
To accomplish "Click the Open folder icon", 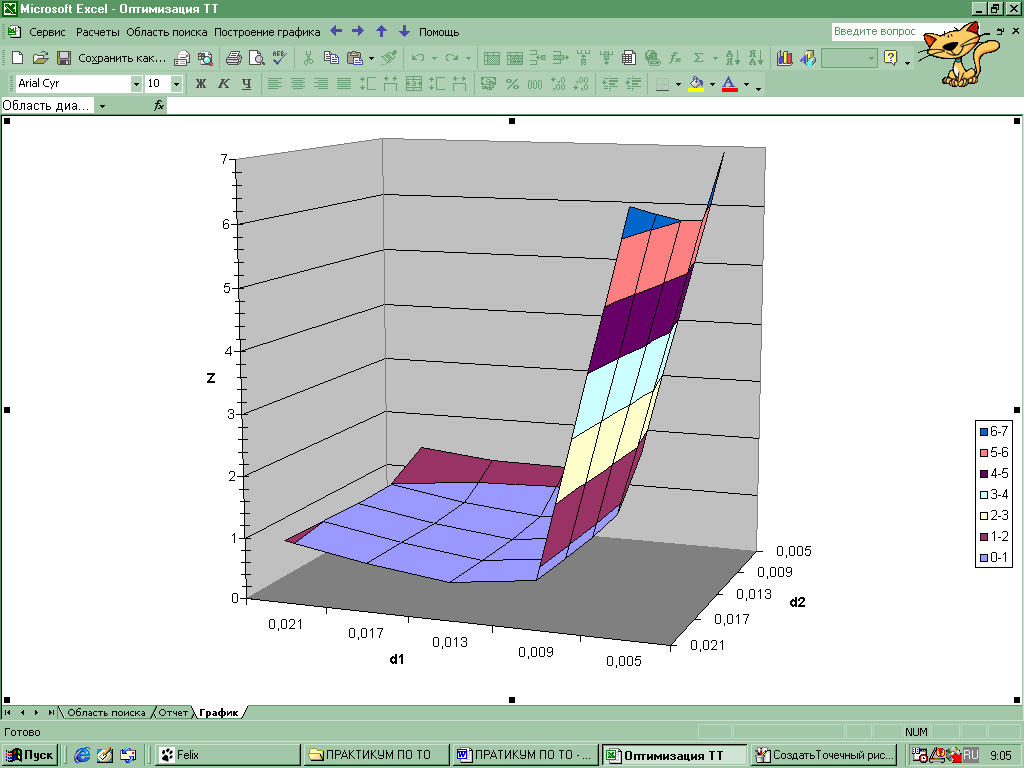I will click(x=40, y=58).
